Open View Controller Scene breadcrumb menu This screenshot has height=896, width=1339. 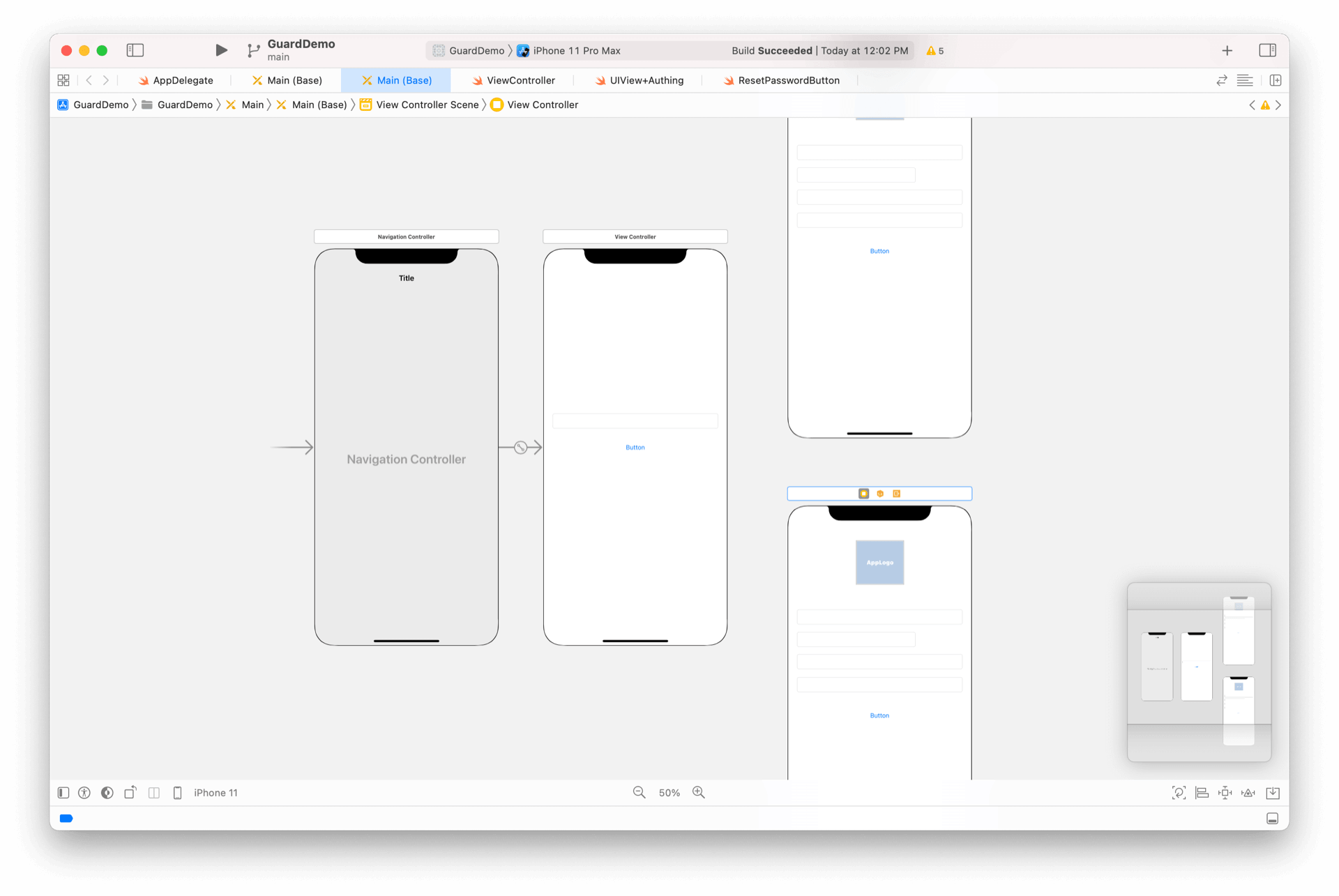pyautogui.click(x=427, y=105)
